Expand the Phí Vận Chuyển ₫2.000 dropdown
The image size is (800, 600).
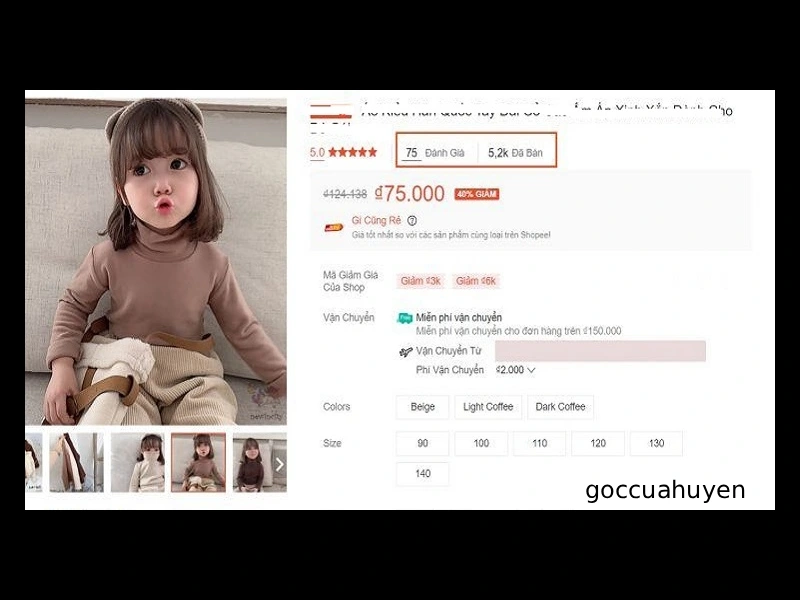coord(516,370)
